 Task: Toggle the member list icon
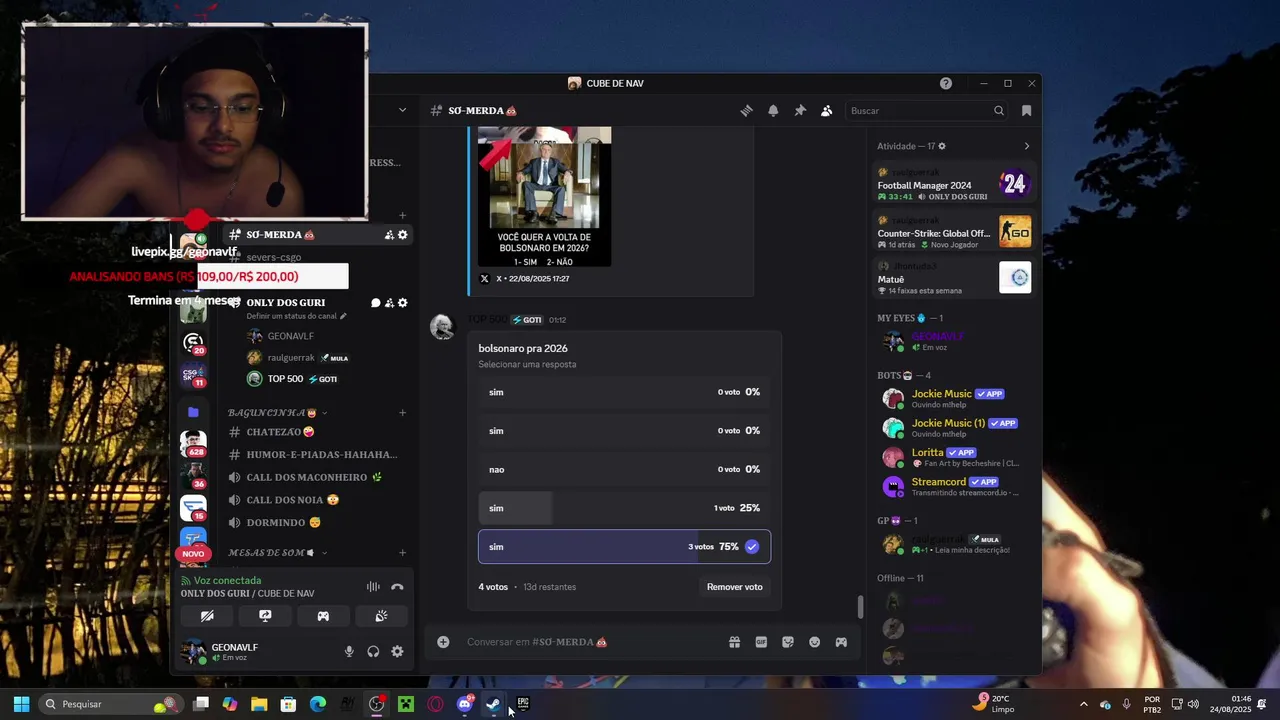click(826, 111)
